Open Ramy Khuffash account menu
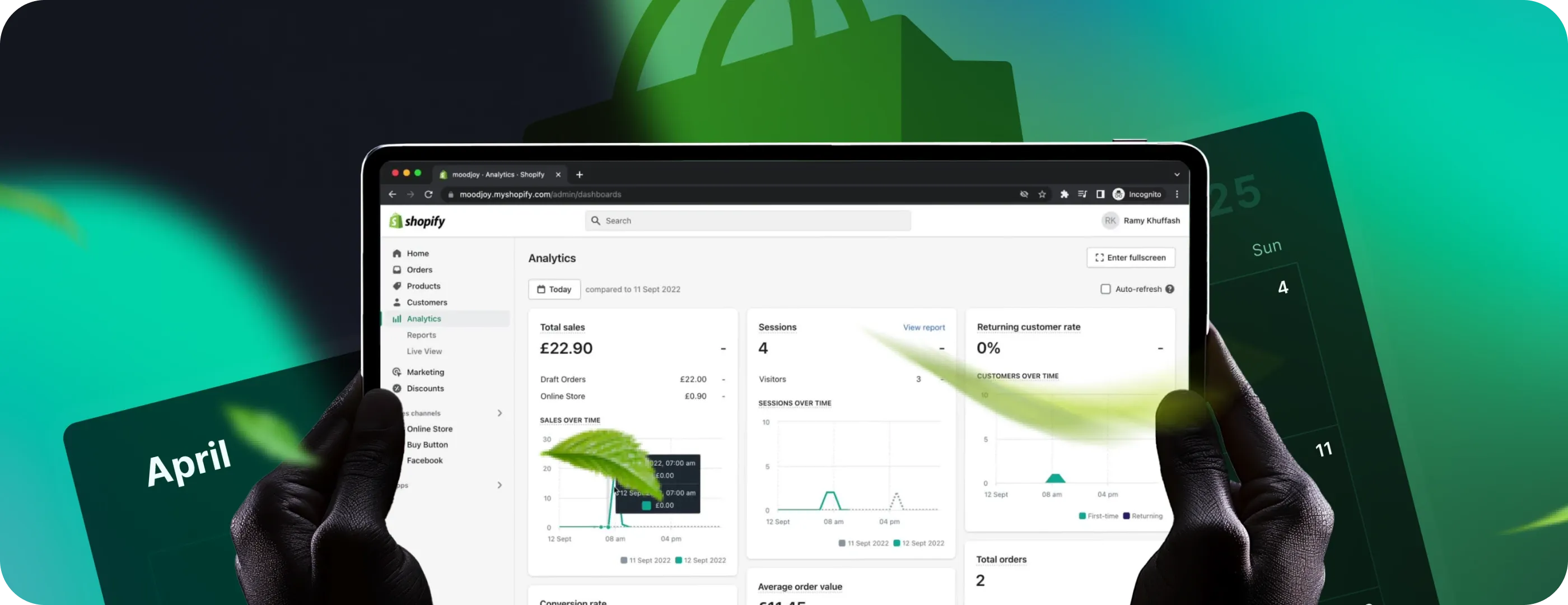This screenshot has width=1568, height=605. coord(1141,220)
